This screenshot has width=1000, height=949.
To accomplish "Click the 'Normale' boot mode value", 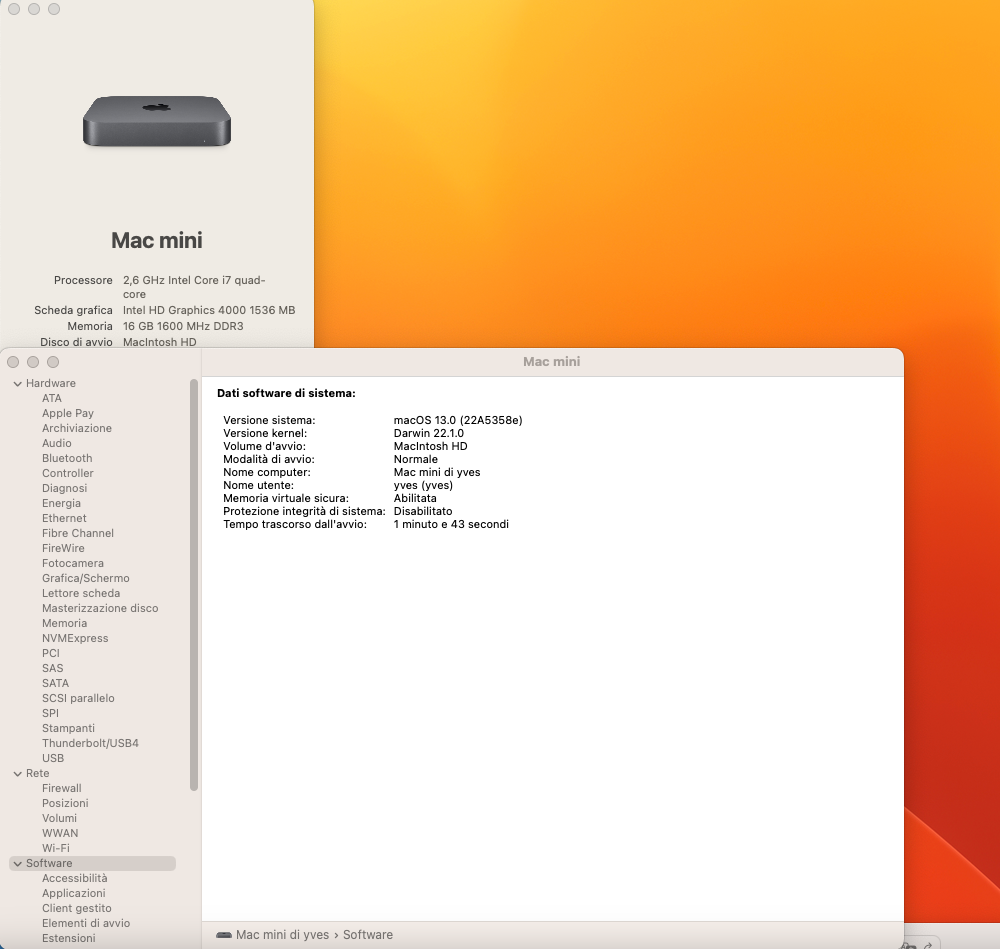I will [x=416, y=459].
